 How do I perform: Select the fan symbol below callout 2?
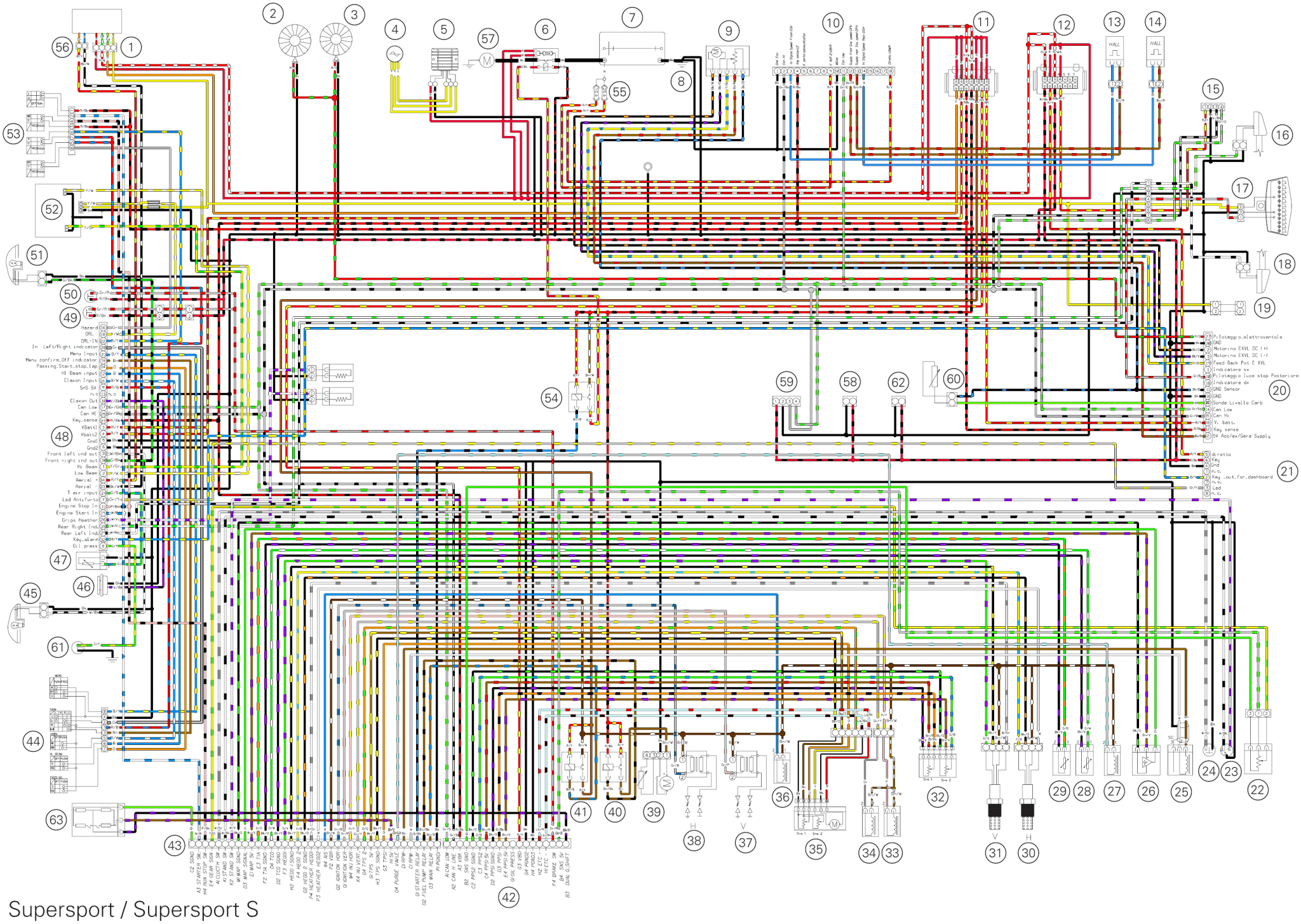click(x=295, y=41)
